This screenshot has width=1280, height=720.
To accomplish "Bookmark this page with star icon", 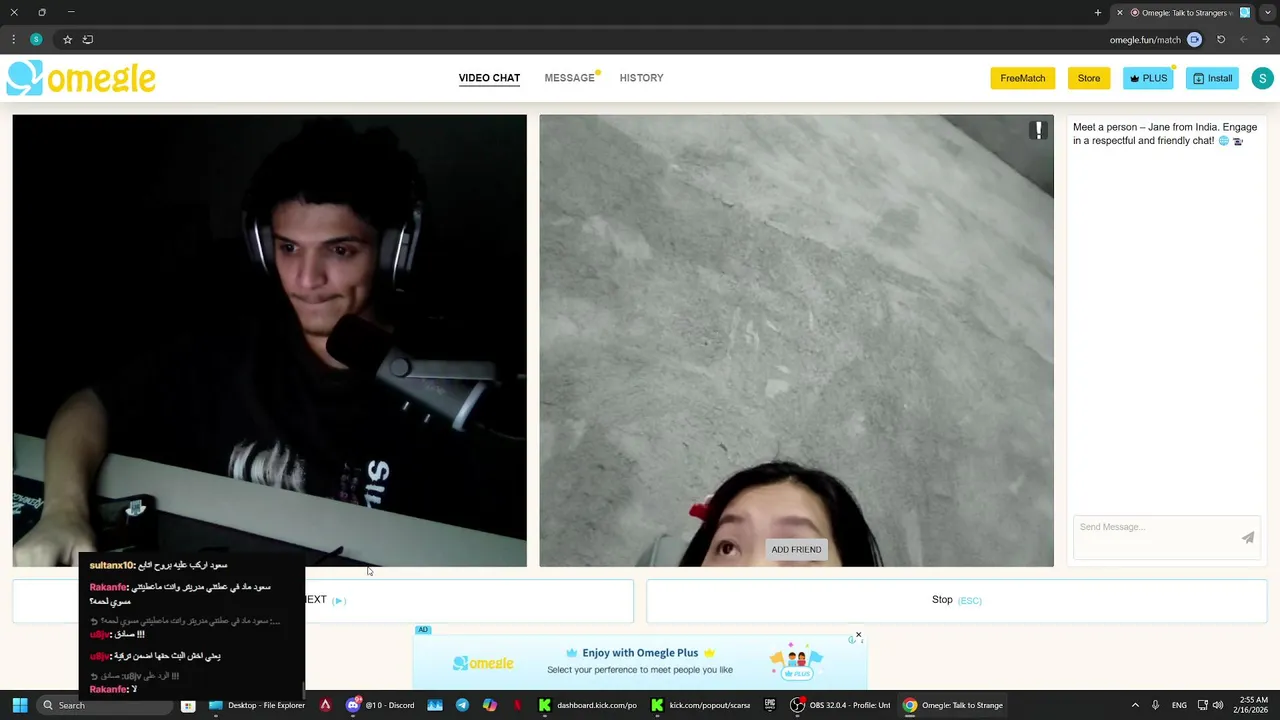I will point(67,39).
